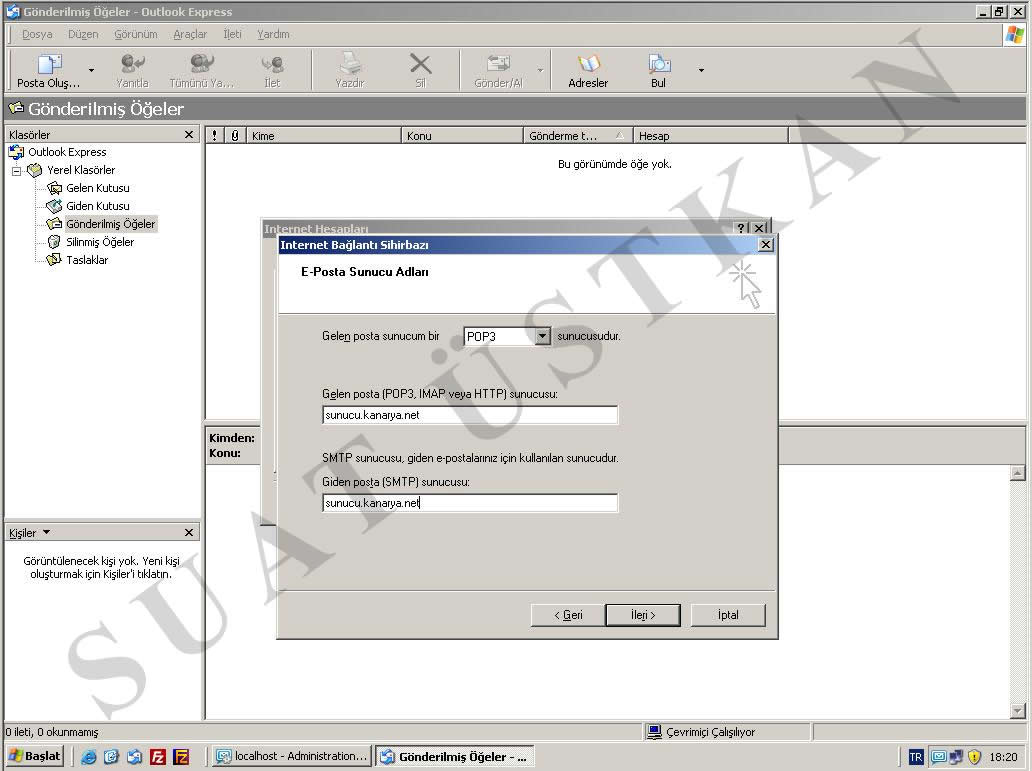The height and width of the screenshot is (771, 1032).
Task: Click the İptal cancel button
Action: [728, 615]
